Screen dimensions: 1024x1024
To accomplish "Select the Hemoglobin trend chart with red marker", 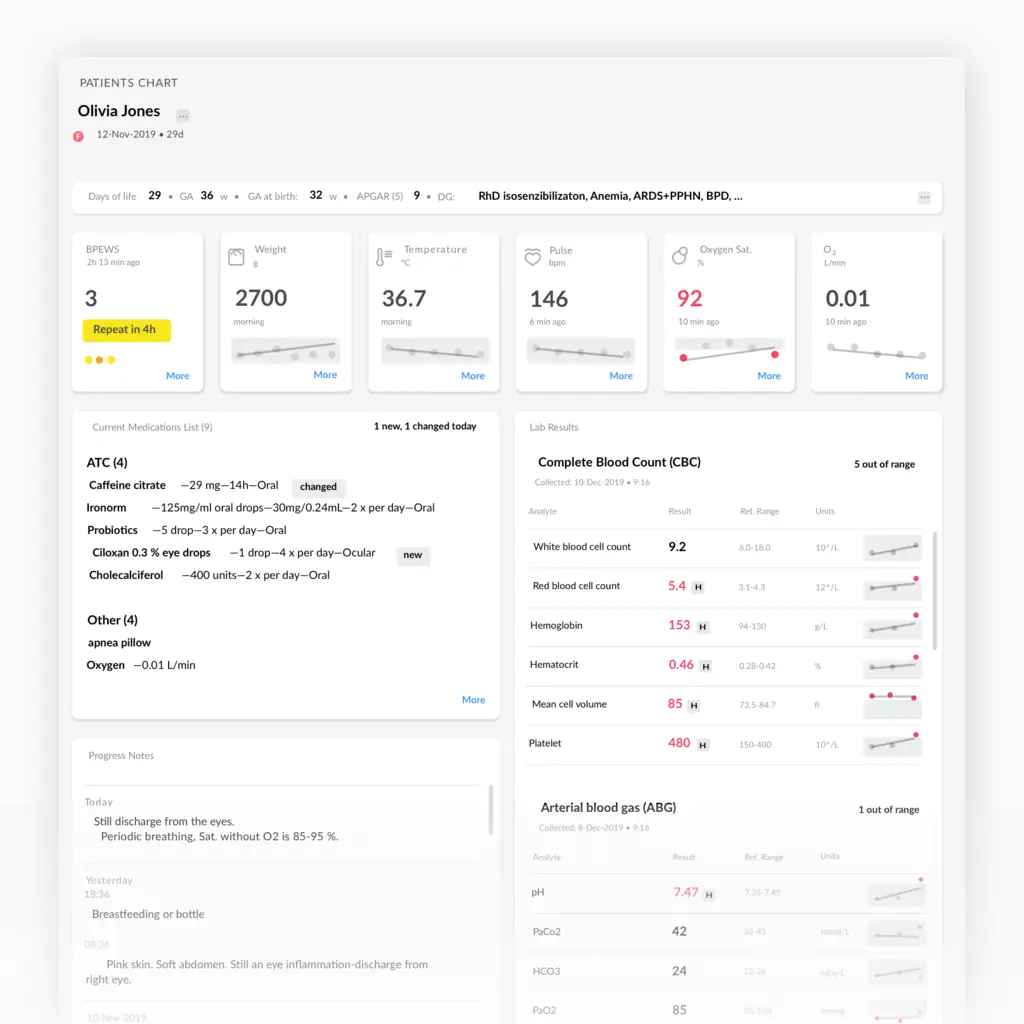I will coord(891,626).
